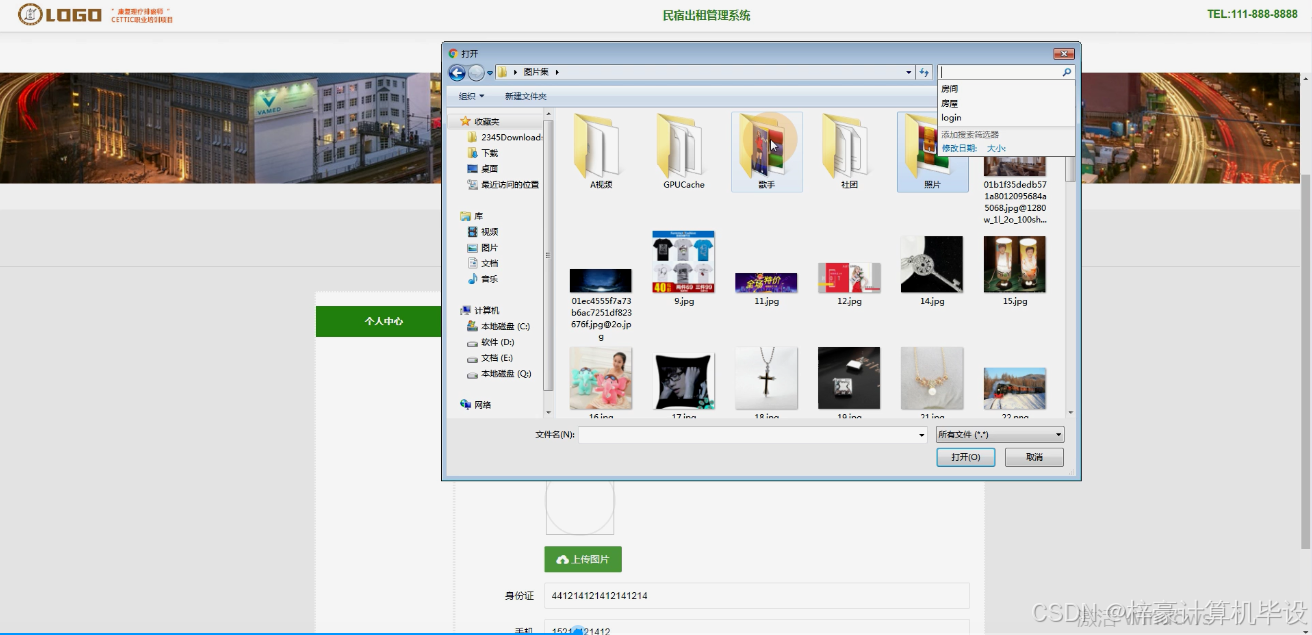The height and width of the screenshot is (635, 1312).
Task: Click the LOGO image in the page header
Action: coord(60,14)
